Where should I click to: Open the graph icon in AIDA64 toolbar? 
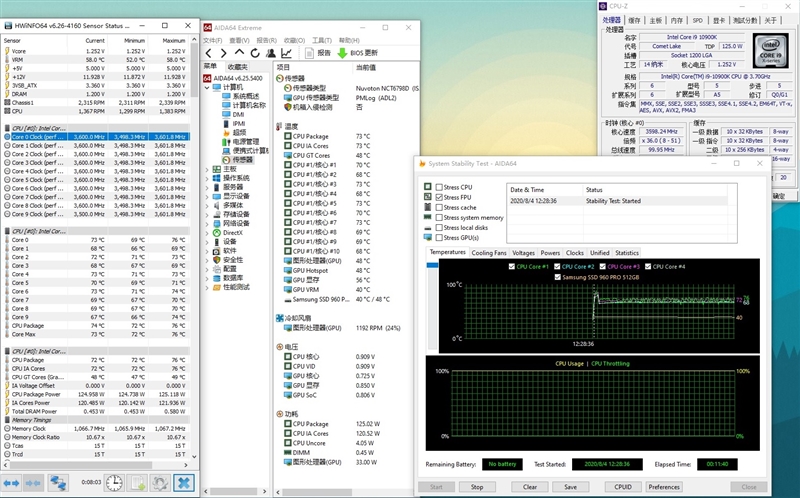287,53
